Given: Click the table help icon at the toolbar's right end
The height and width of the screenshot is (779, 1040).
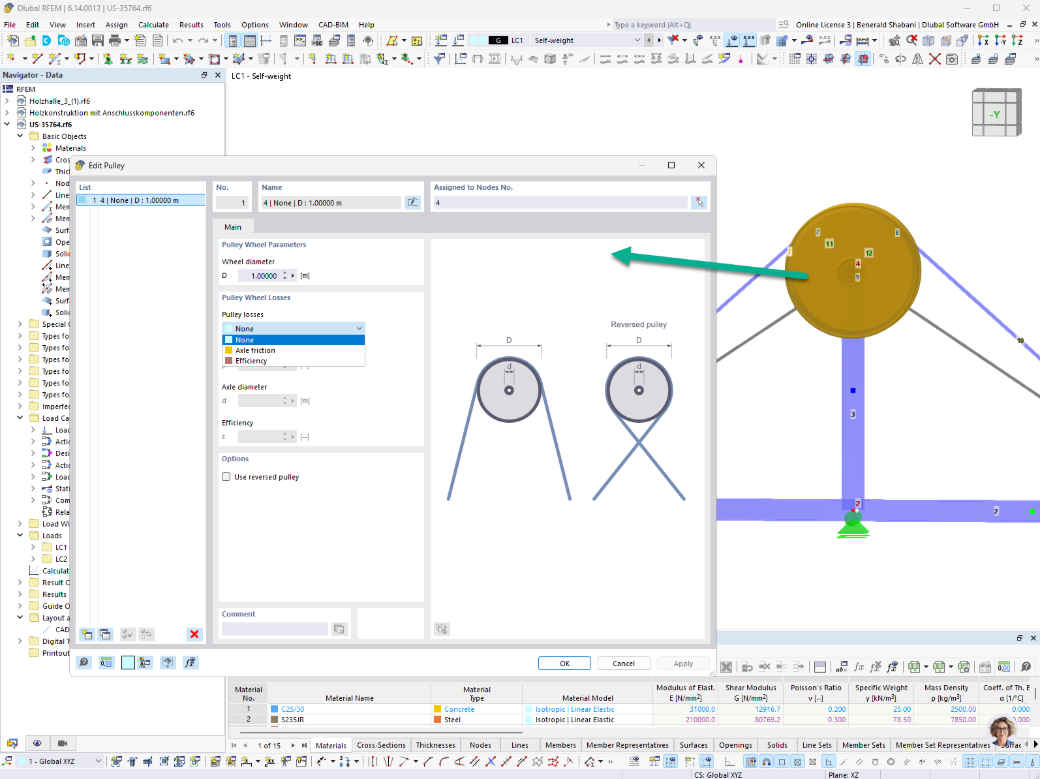Looking at the screenshot, I should (x=1026, y=667).
